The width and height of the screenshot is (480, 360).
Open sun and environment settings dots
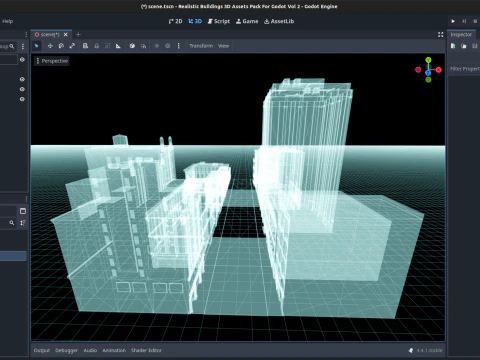[178, 46]
